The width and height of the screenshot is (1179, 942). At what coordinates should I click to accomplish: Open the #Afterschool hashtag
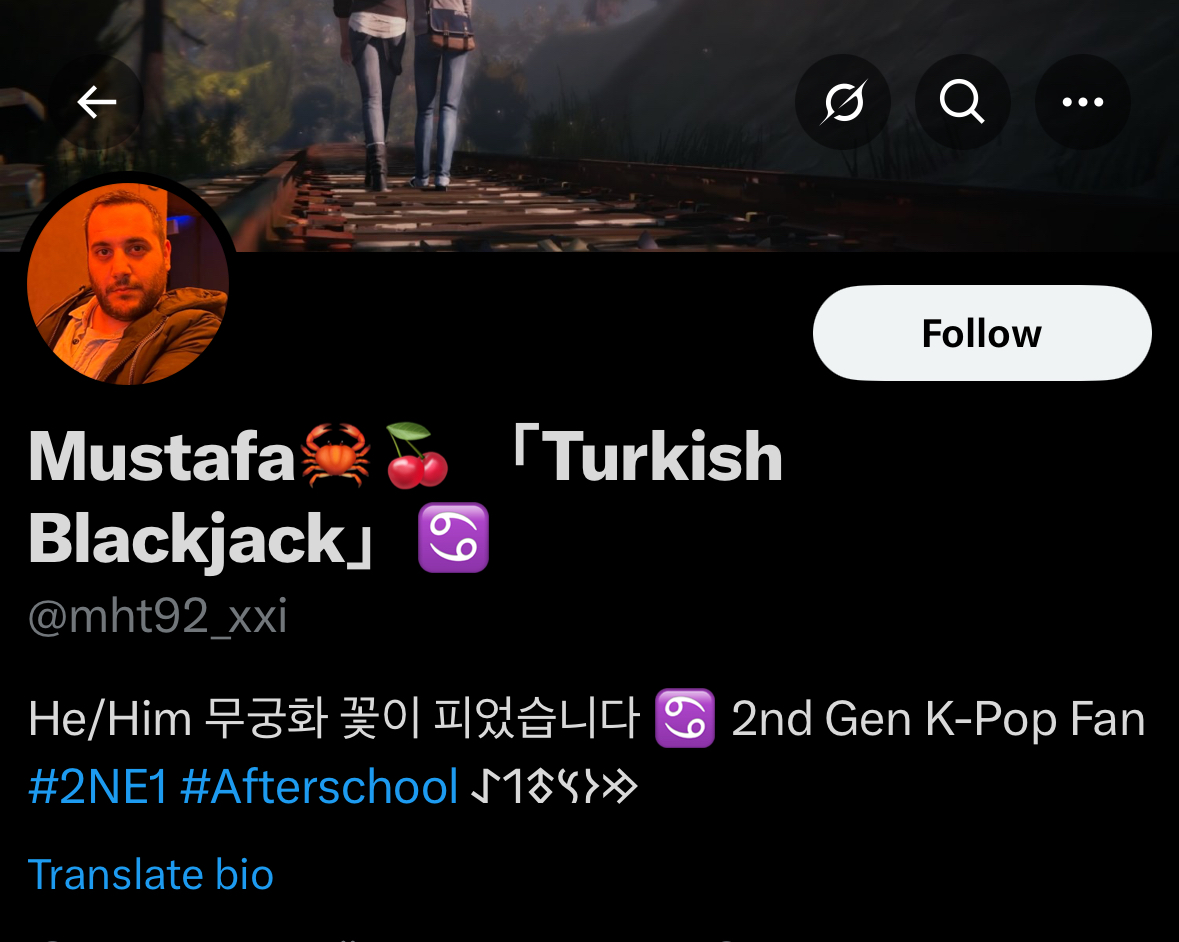click(320, 787)
